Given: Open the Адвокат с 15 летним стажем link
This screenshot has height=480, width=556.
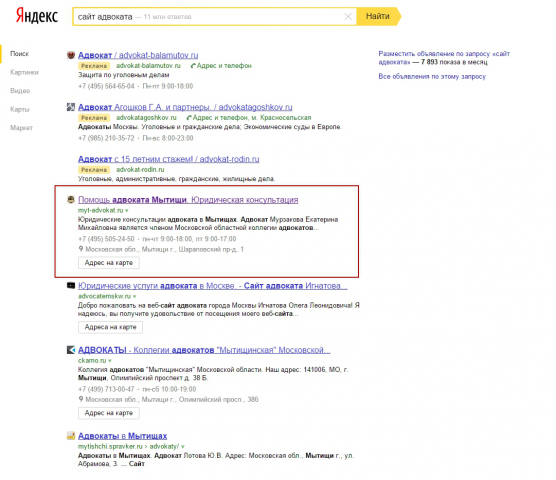Looking at the screenshot, I should (x=168, y=159).
